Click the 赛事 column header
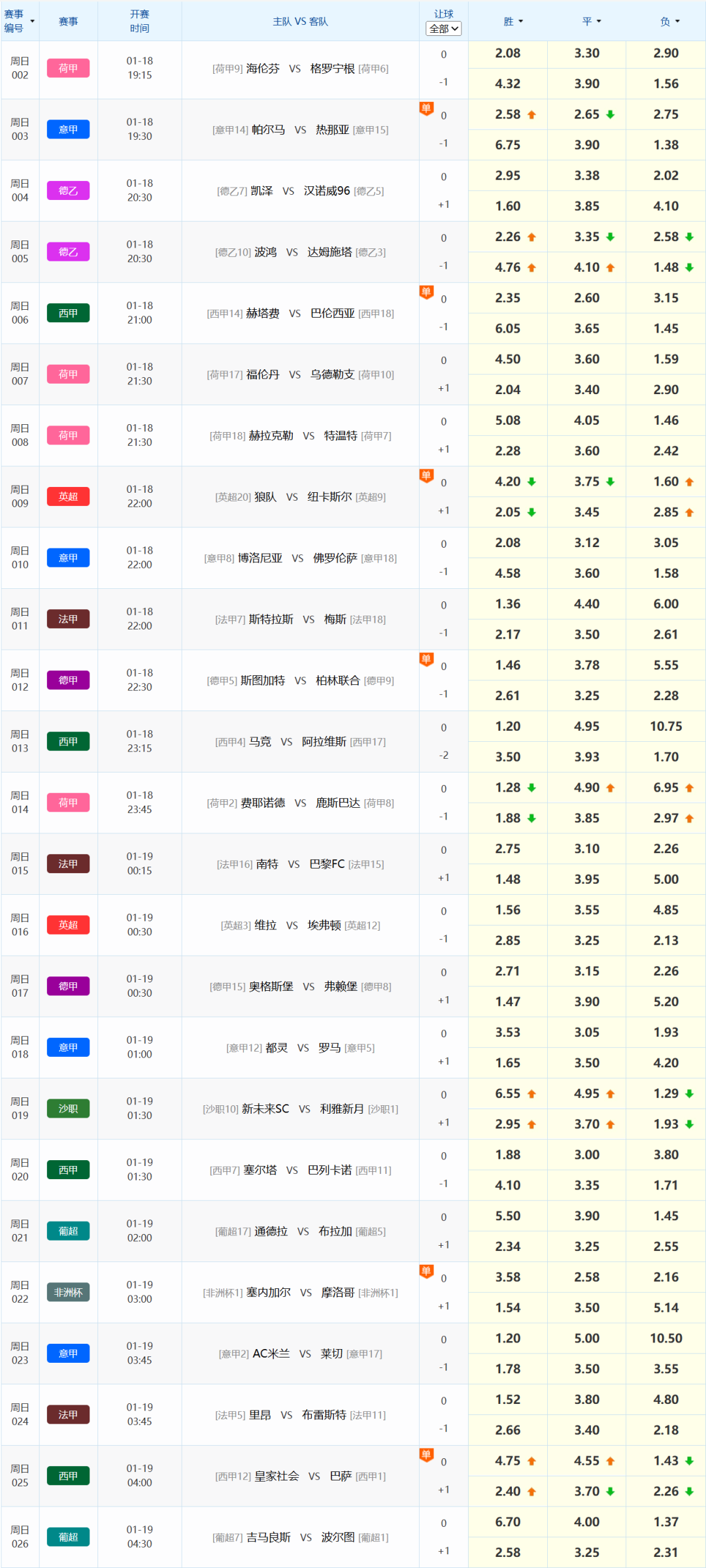This screenshot has height=1568, width=706. click(x=68, y=22)
